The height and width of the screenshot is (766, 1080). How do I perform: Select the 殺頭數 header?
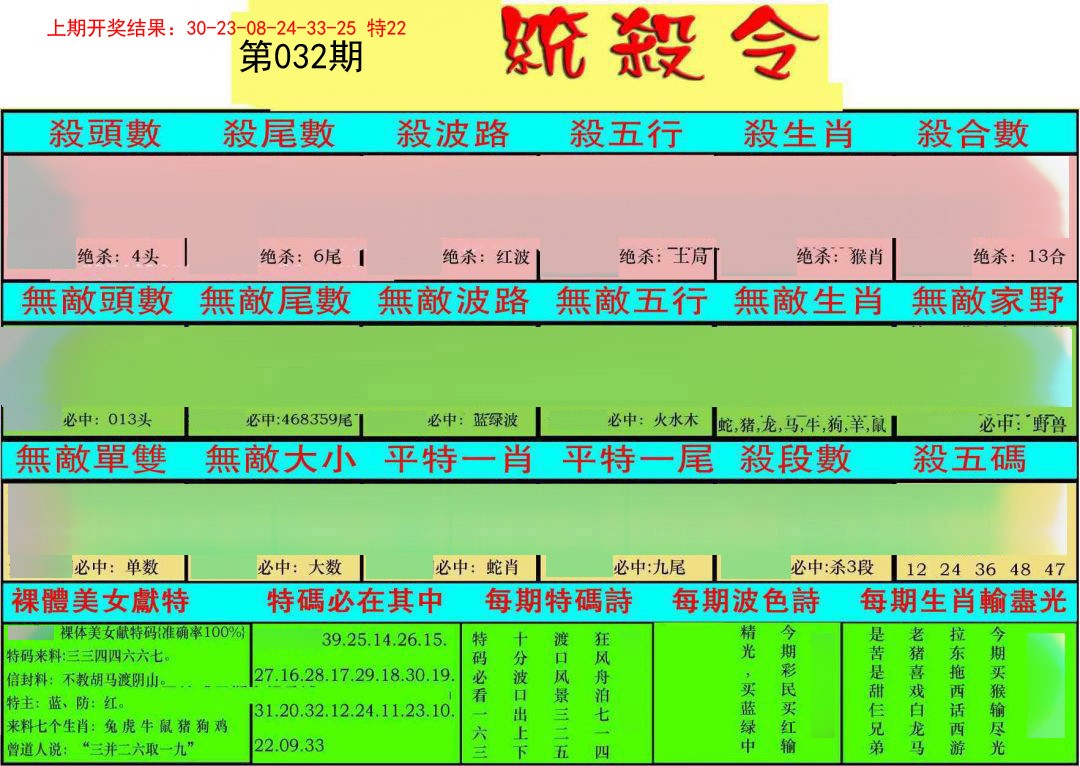(105, 133)
